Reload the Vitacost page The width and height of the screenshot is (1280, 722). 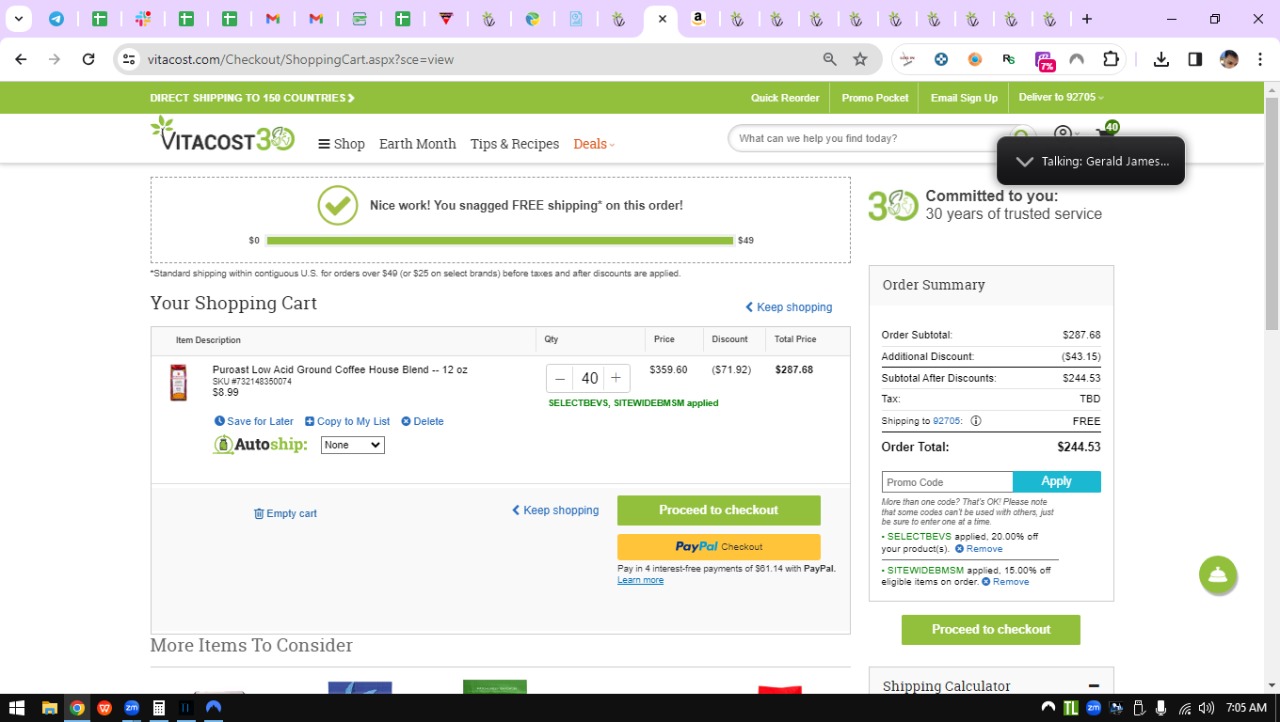click(88, 59)
